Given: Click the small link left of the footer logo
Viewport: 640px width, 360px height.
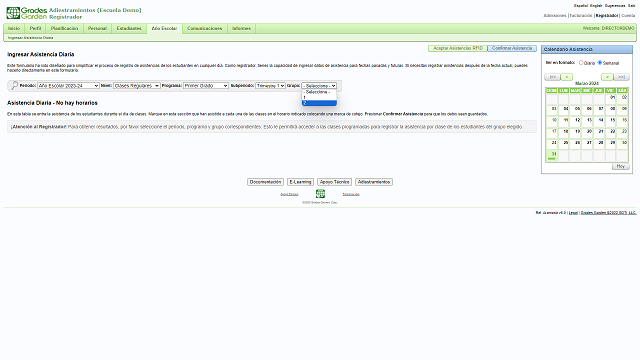Looking at the screenshot, I should pyautogui.click(x=289, y=194).
